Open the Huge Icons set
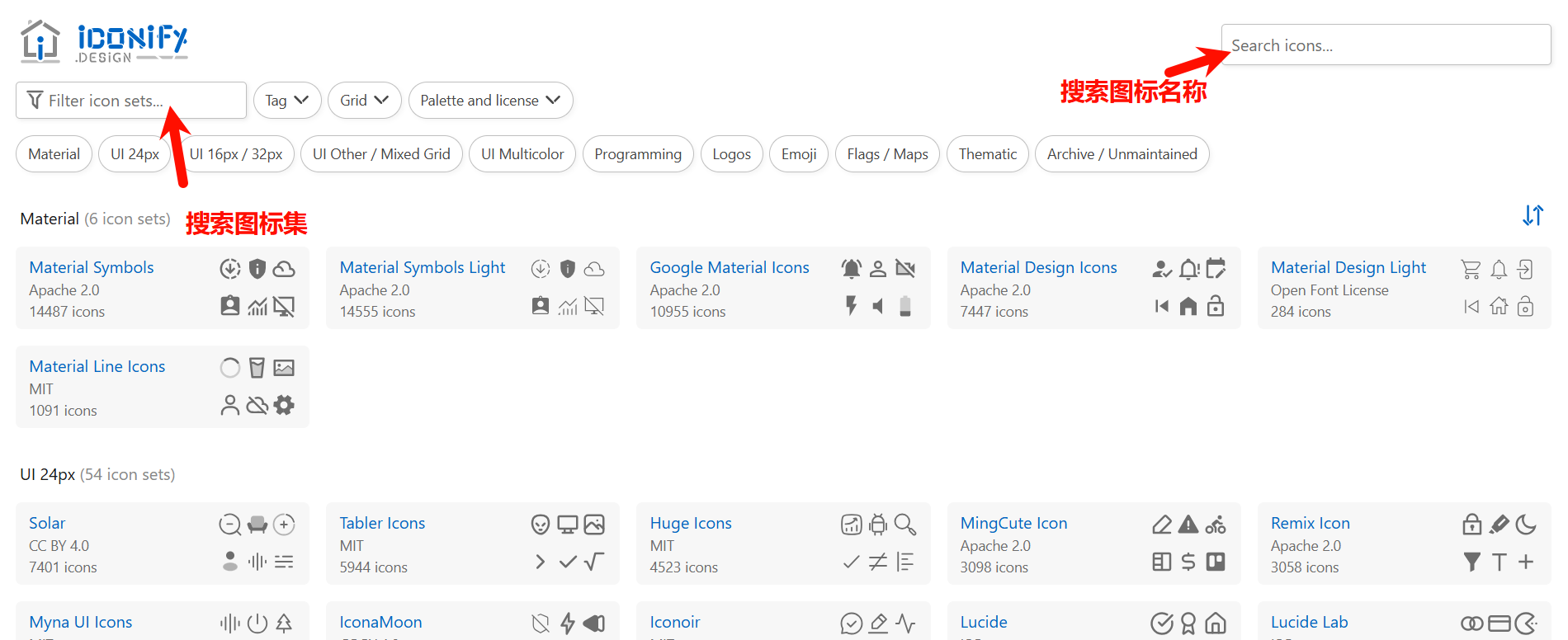This screenshot has width=1568, height=640. coord(691,523)
